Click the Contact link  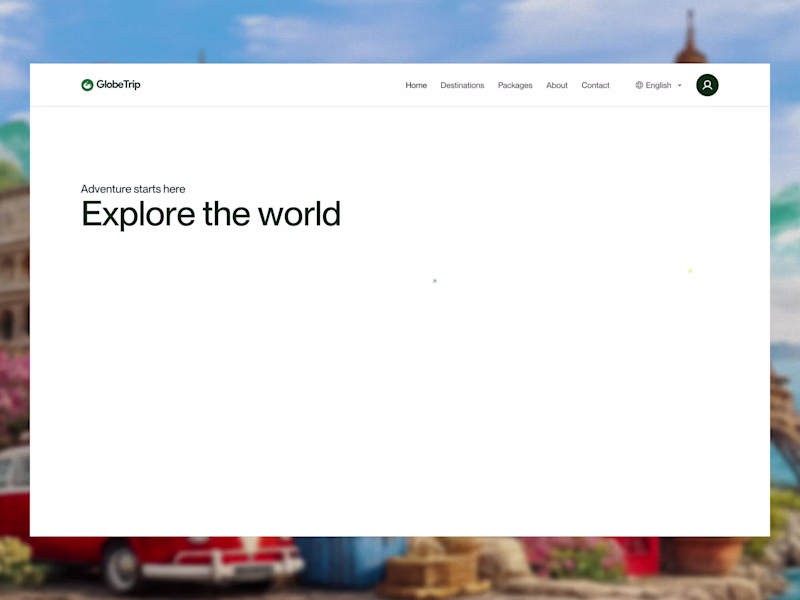(595, 85)
